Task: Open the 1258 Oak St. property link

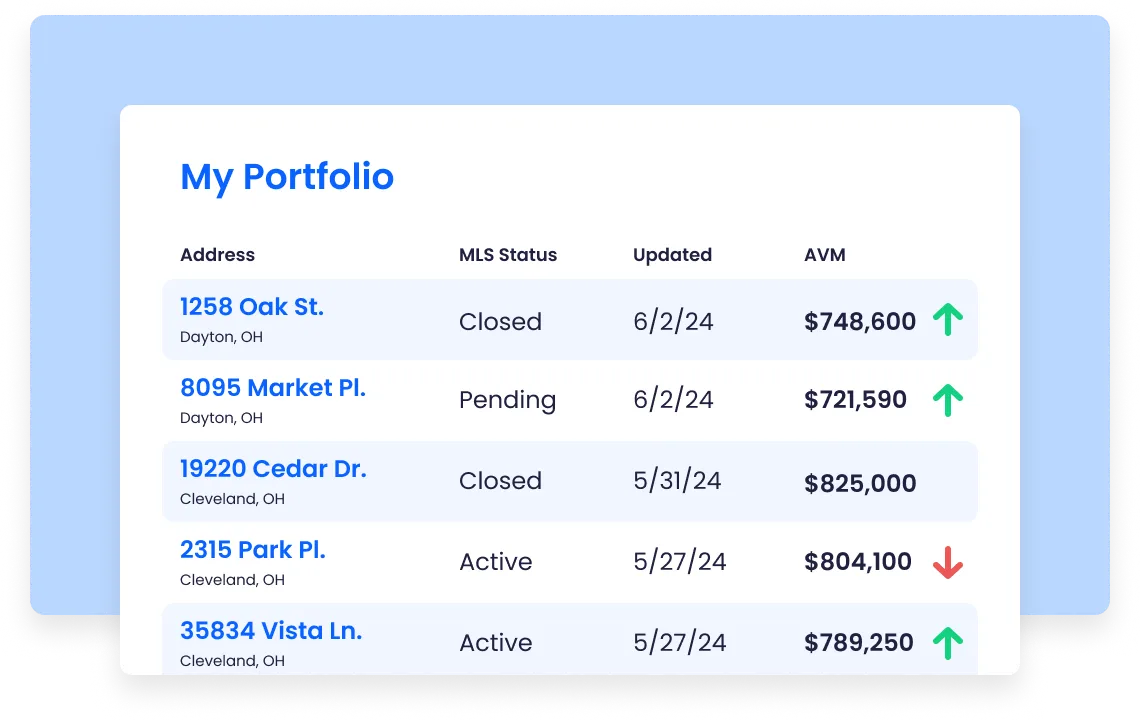Action: point(252,307)
